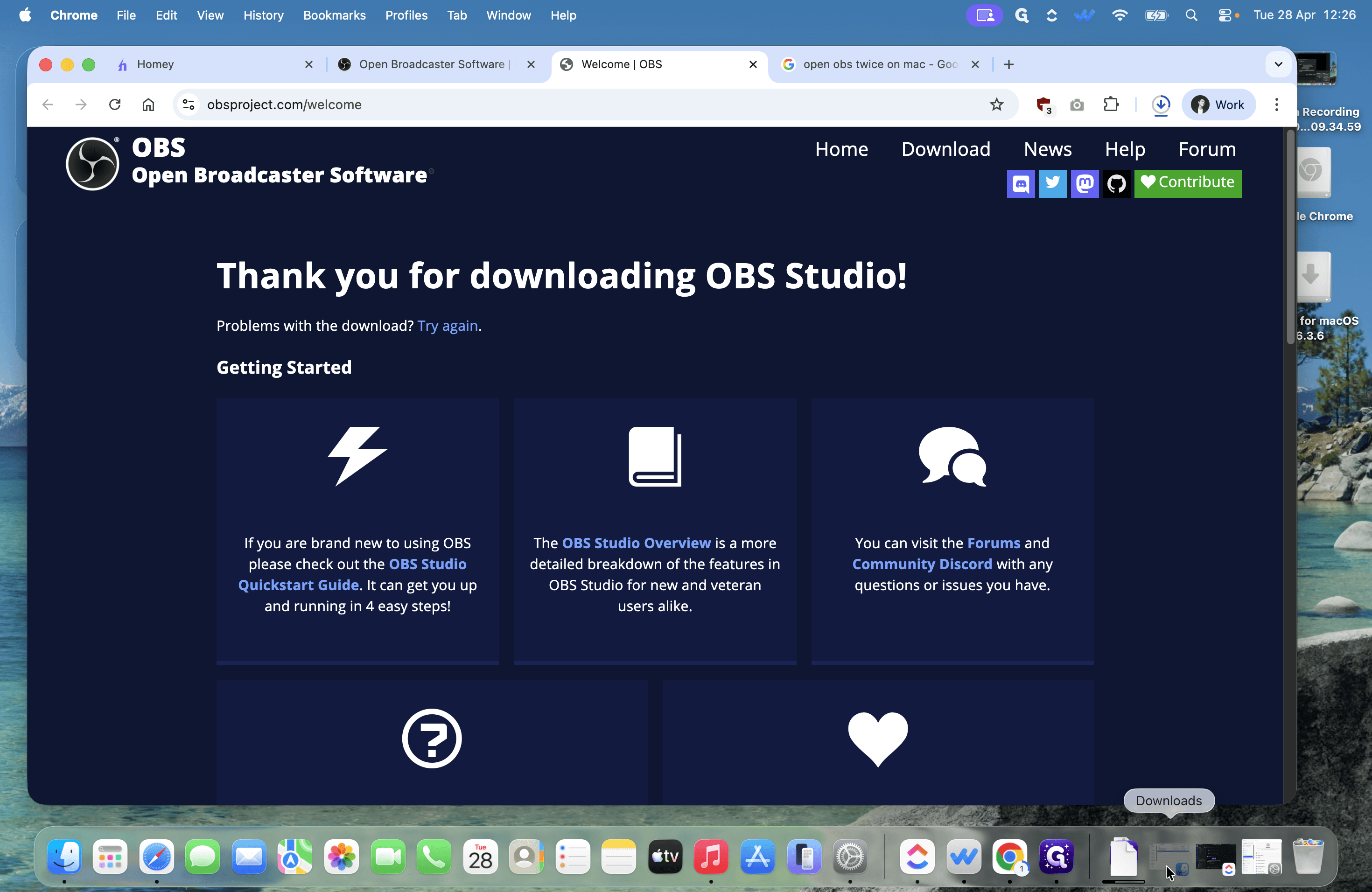Open the OBS Studio Overview link
Image resolution: width=1372 pixels, height=892 pixels.
(x=636, y=543)
